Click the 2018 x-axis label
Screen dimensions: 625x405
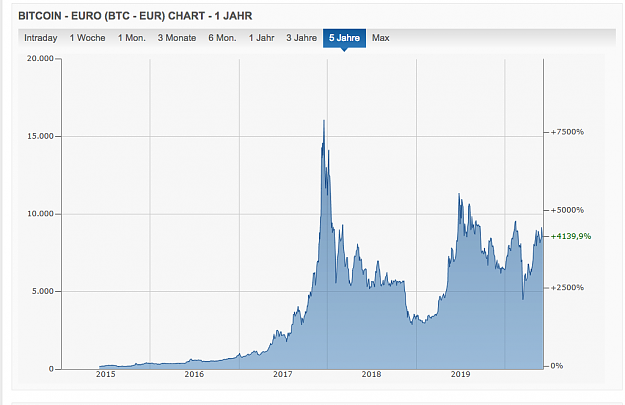click(x=371, y=374)
